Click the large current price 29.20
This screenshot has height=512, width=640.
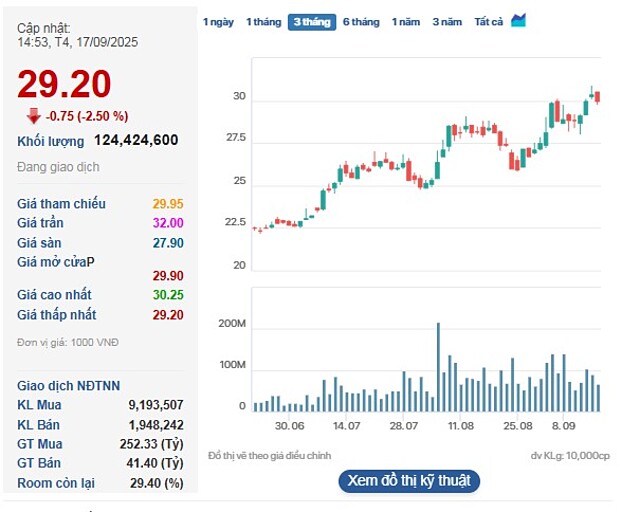pyautogui.click(x=64, y=84)
